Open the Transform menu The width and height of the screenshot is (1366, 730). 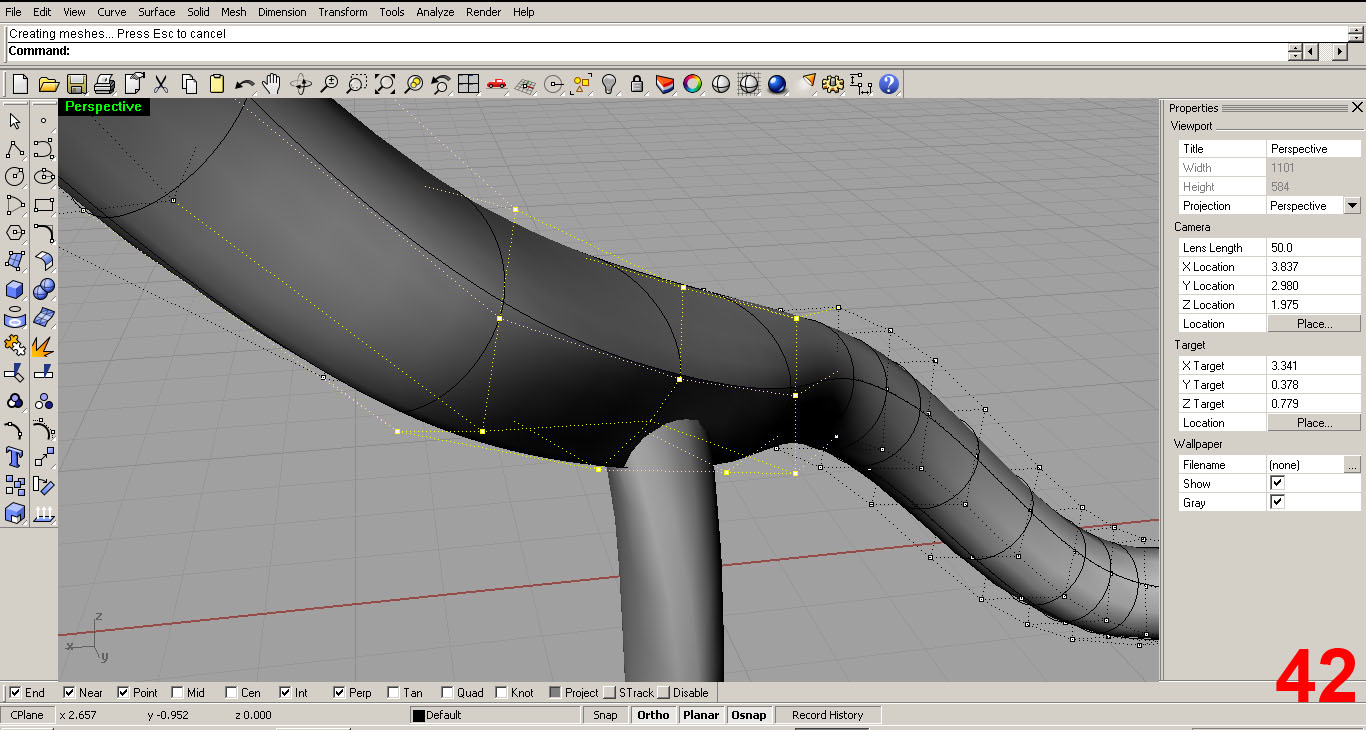click(x=343, y=12)
